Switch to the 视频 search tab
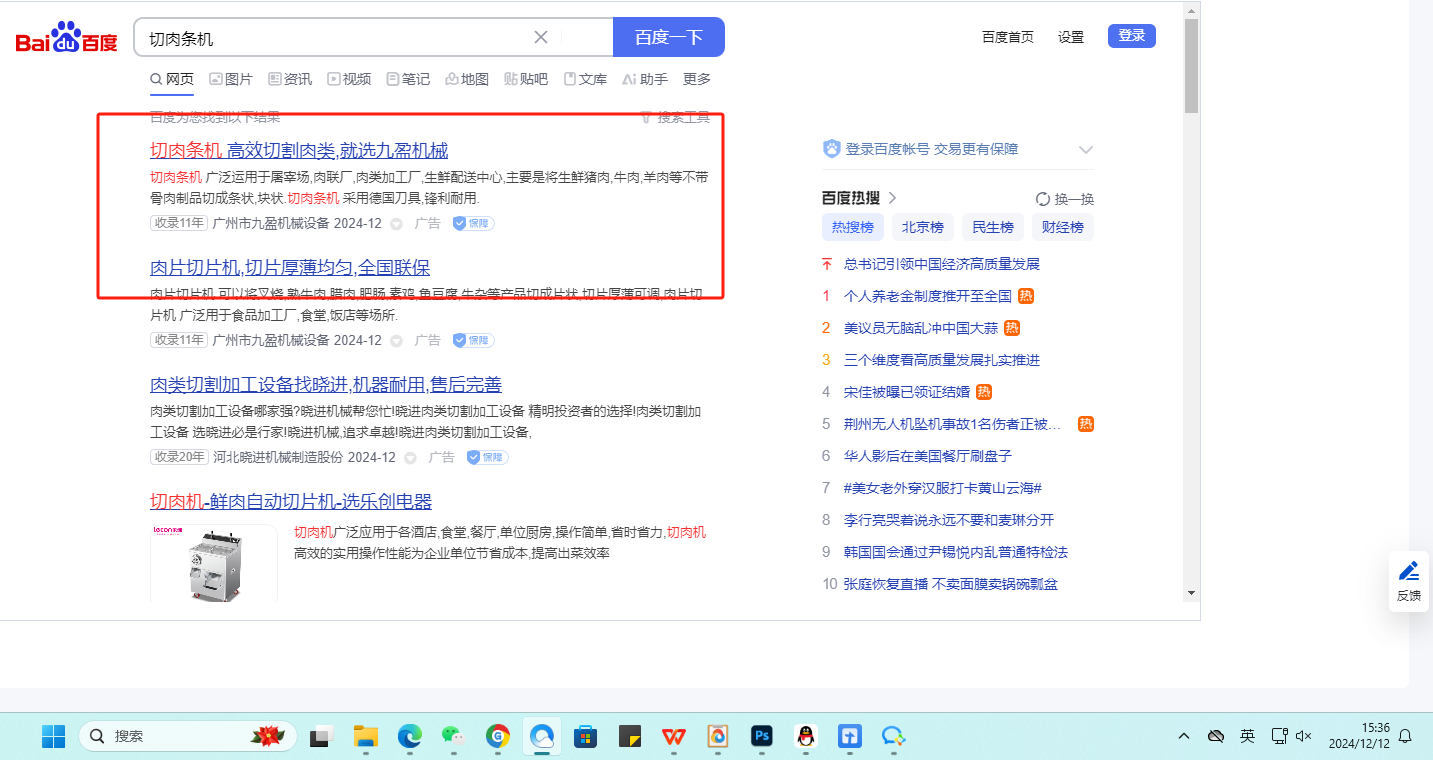This screenshot has width=1433, height=760. (349, 79)
